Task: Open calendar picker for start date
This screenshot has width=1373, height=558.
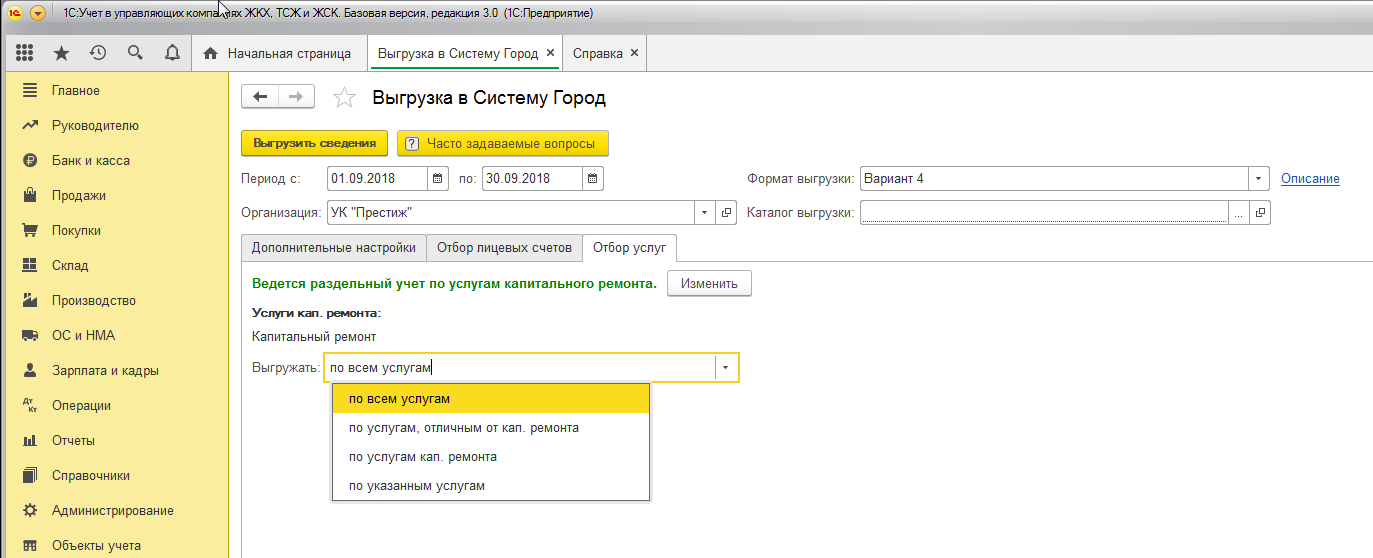Action: point(438,179)
